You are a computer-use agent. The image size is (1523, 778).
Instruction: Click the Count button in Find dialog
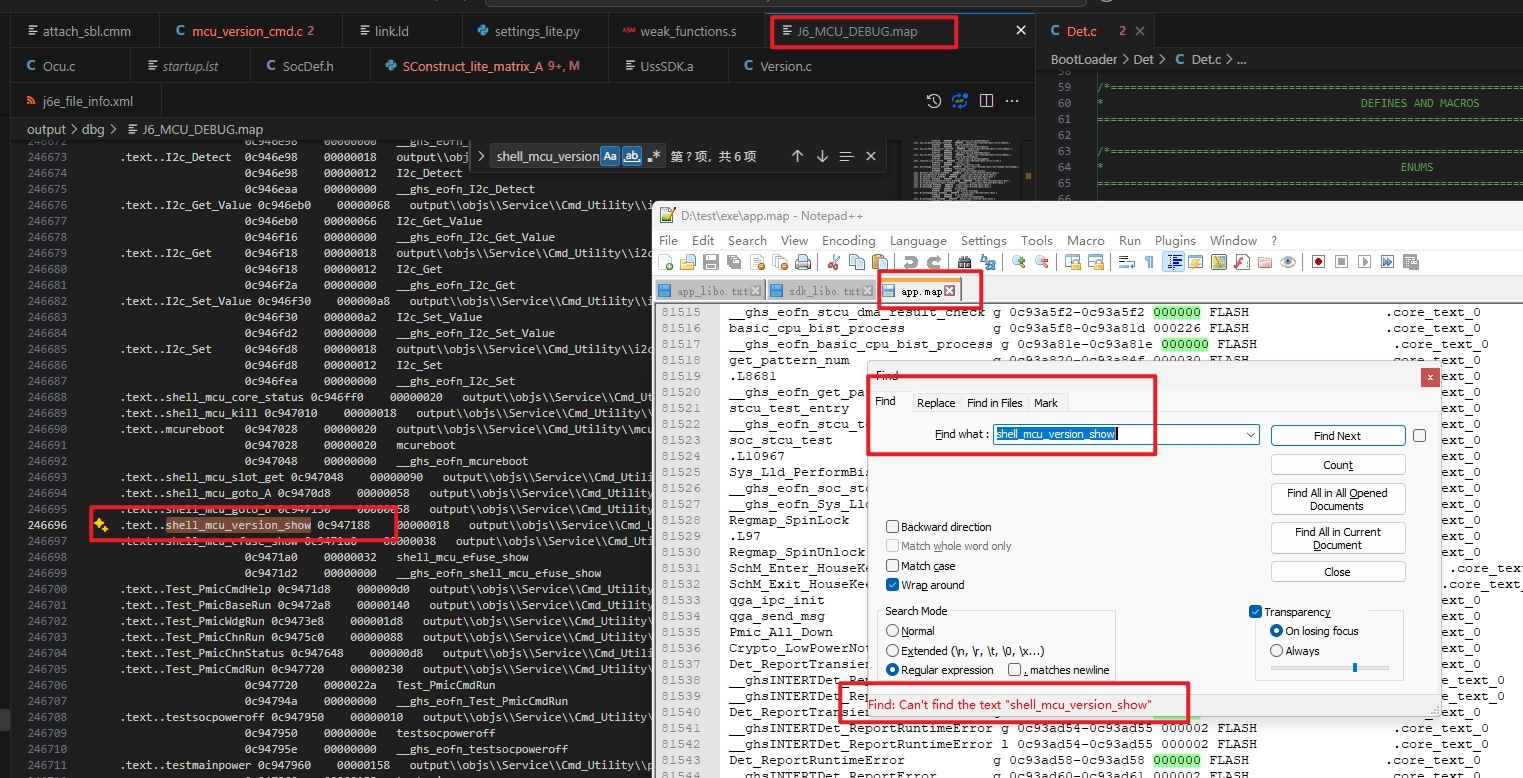1337,465
